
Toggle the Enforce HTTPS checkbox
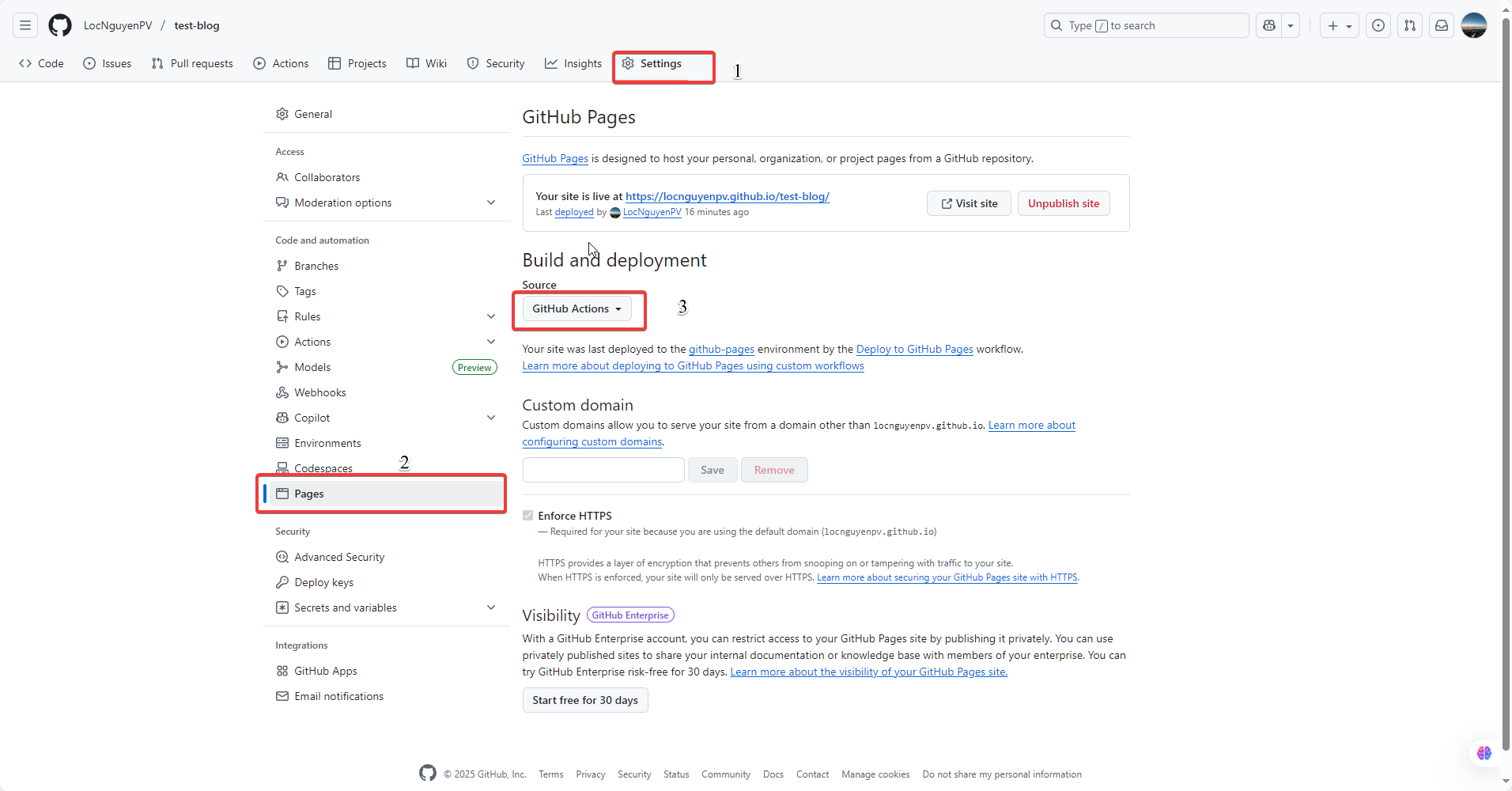point(528,516)
